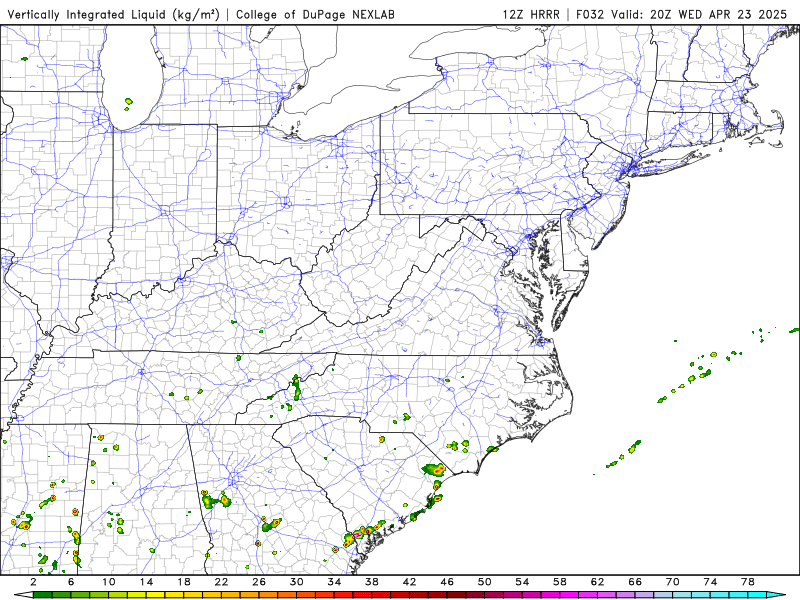Click the legend value 38
Screen dimensions: 800x600
click(372, 582)
